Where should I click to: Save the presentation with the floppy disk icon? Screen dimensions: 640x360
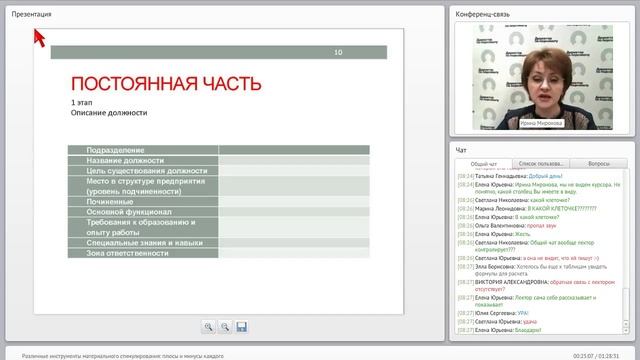[x=242, y=327]
